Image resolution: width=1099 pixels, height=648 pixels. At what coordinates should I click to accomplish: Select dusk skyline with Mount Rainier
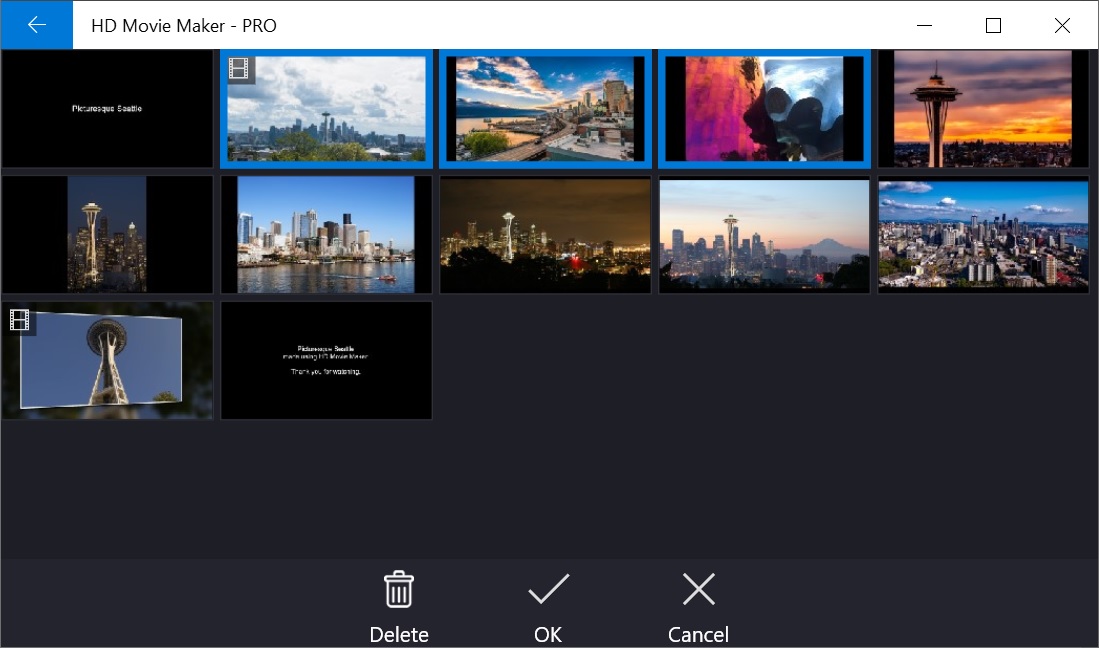(x=765, y=235)
